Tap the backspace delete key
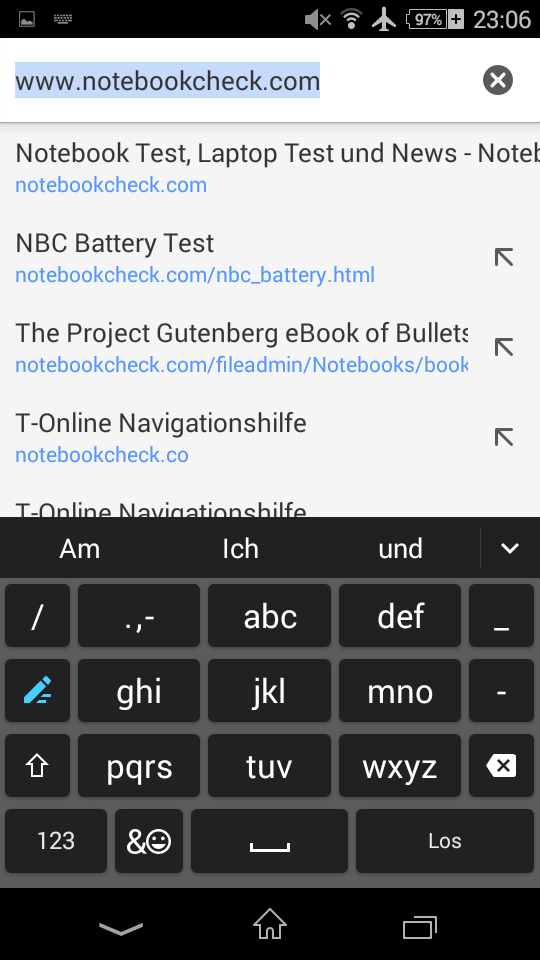The width and height of the screenshot is (540, 960). pyautogui.click(x=501, y=765)
